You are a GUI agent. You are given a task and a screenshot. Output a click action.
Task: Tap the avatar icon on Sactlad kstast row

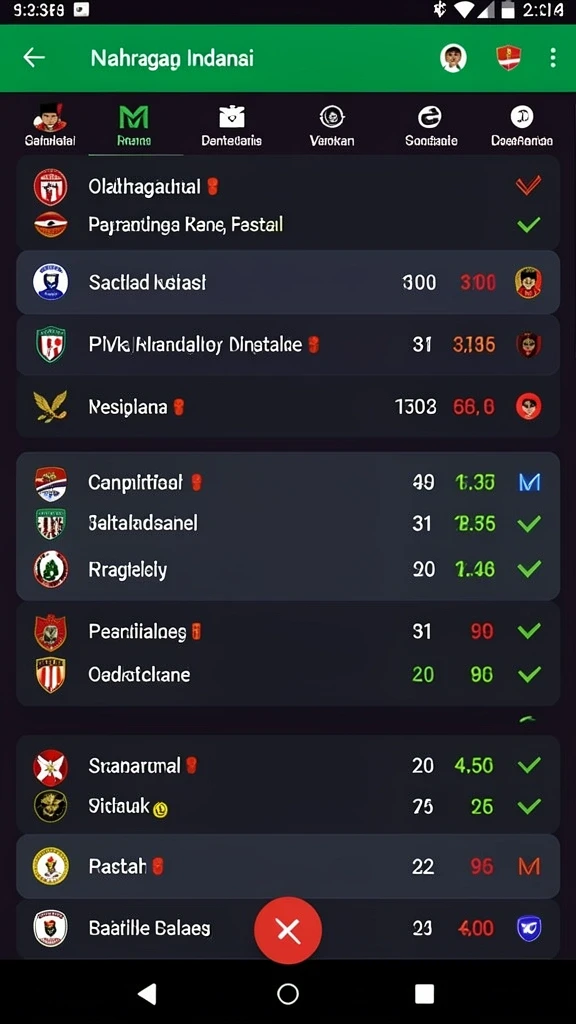click(528, 282)
